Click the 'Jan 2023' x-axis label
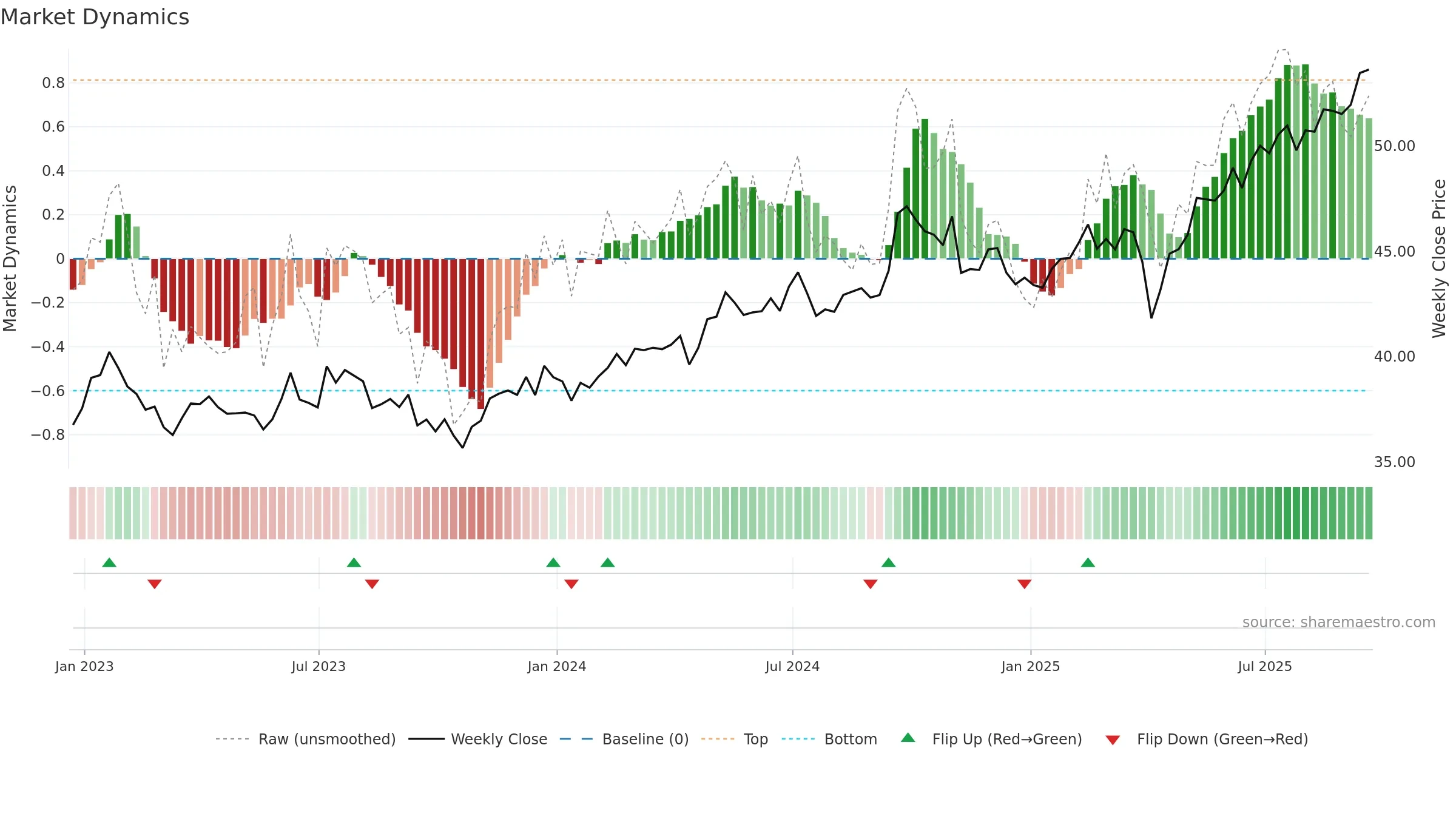 pos(84,666)
